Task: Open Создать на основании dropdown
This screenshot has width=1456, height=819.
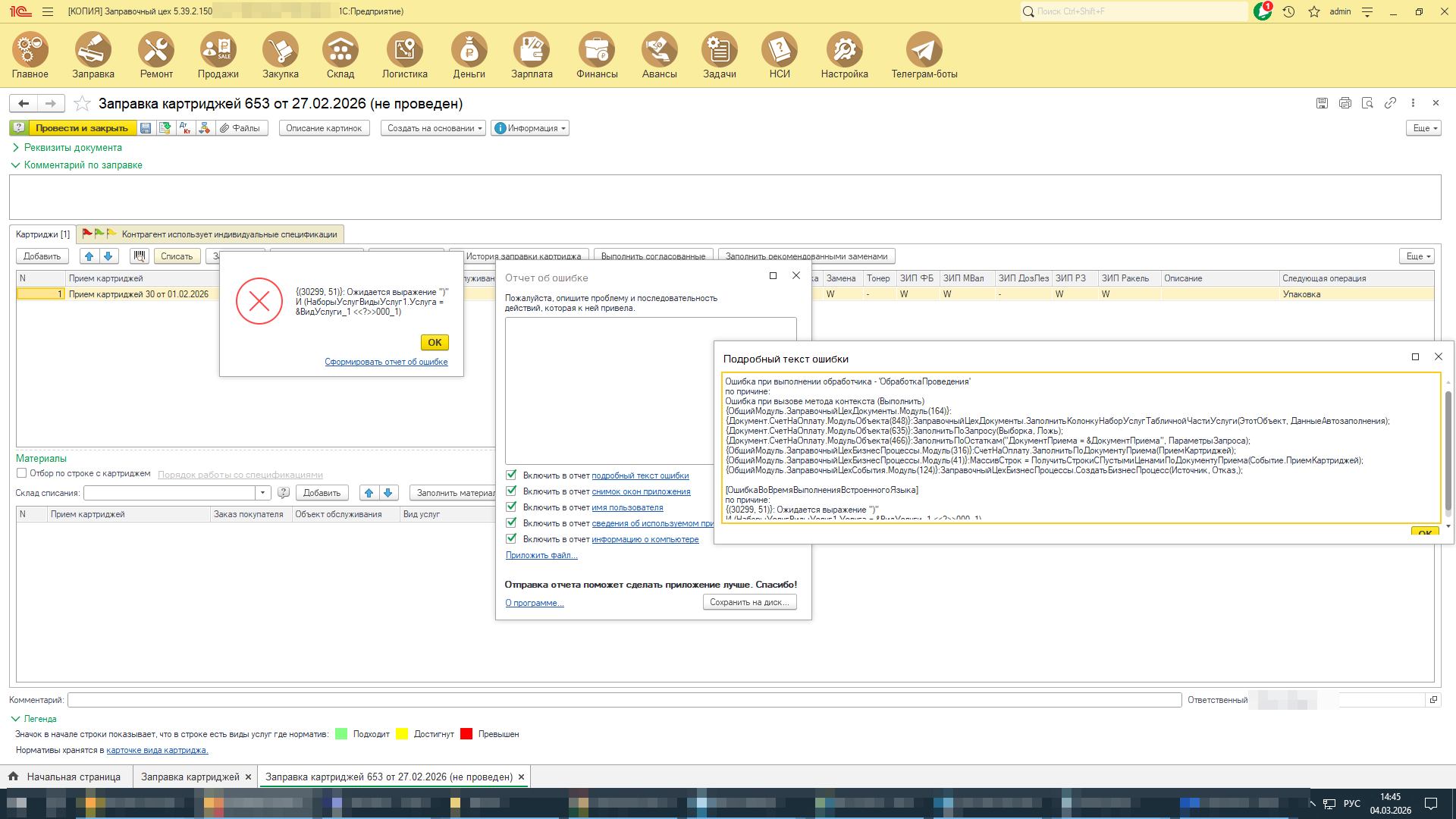Action: coord(435,128)
